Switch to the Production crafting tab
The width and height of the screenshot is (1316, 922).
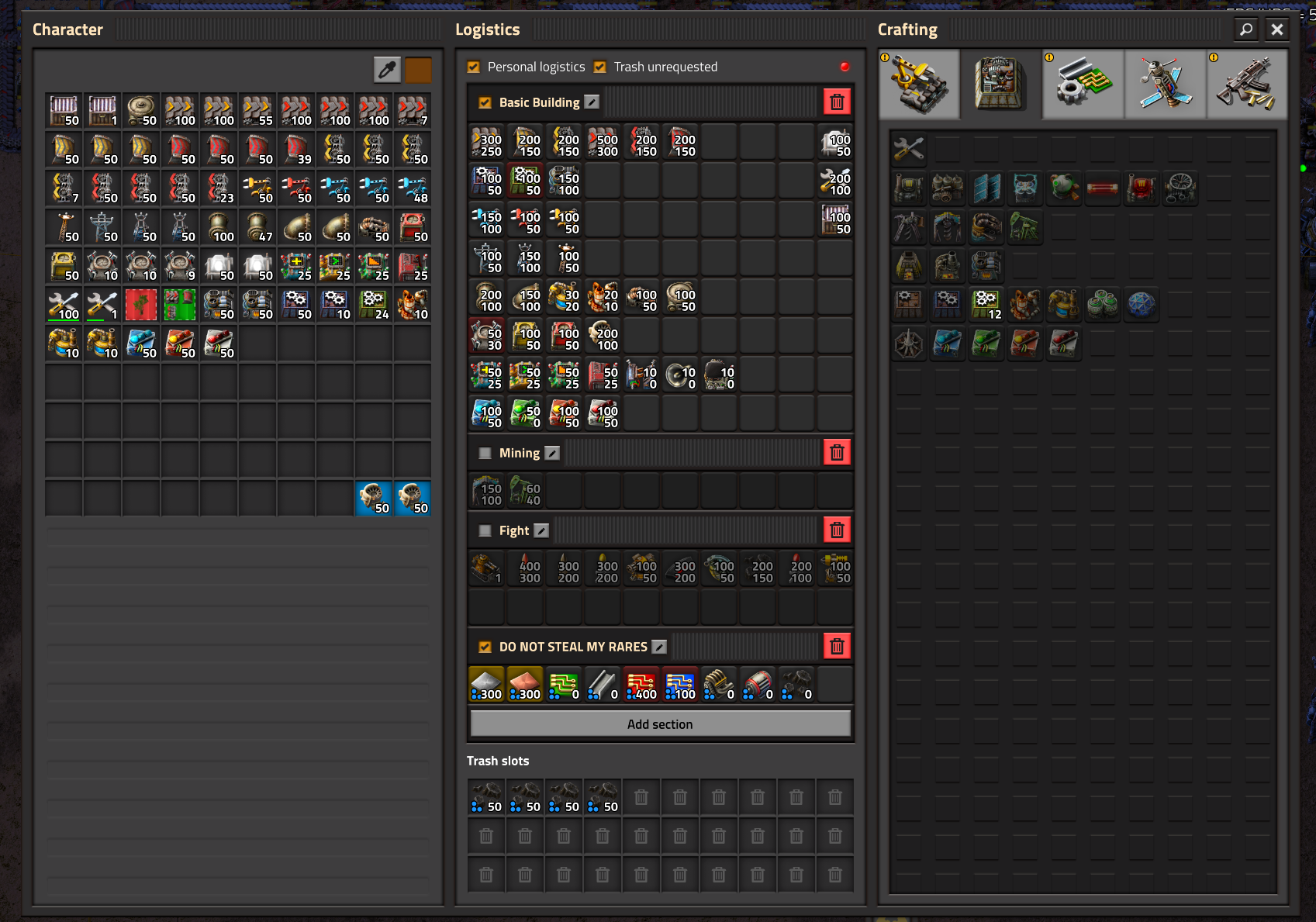(1001, 84)
